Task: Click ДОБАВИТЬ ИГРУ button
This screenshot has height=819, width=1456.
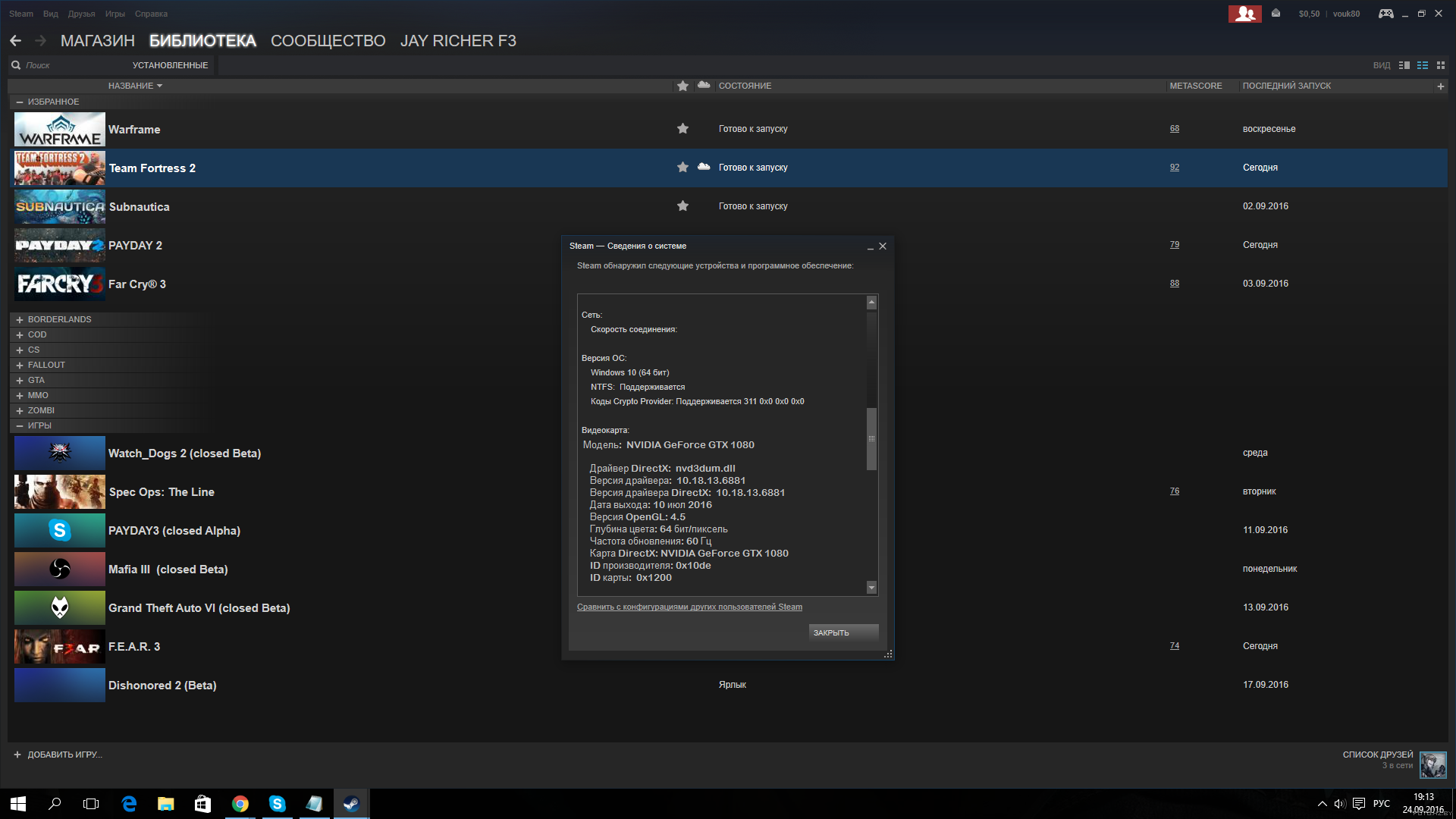Action: click(x=58, y=755)
